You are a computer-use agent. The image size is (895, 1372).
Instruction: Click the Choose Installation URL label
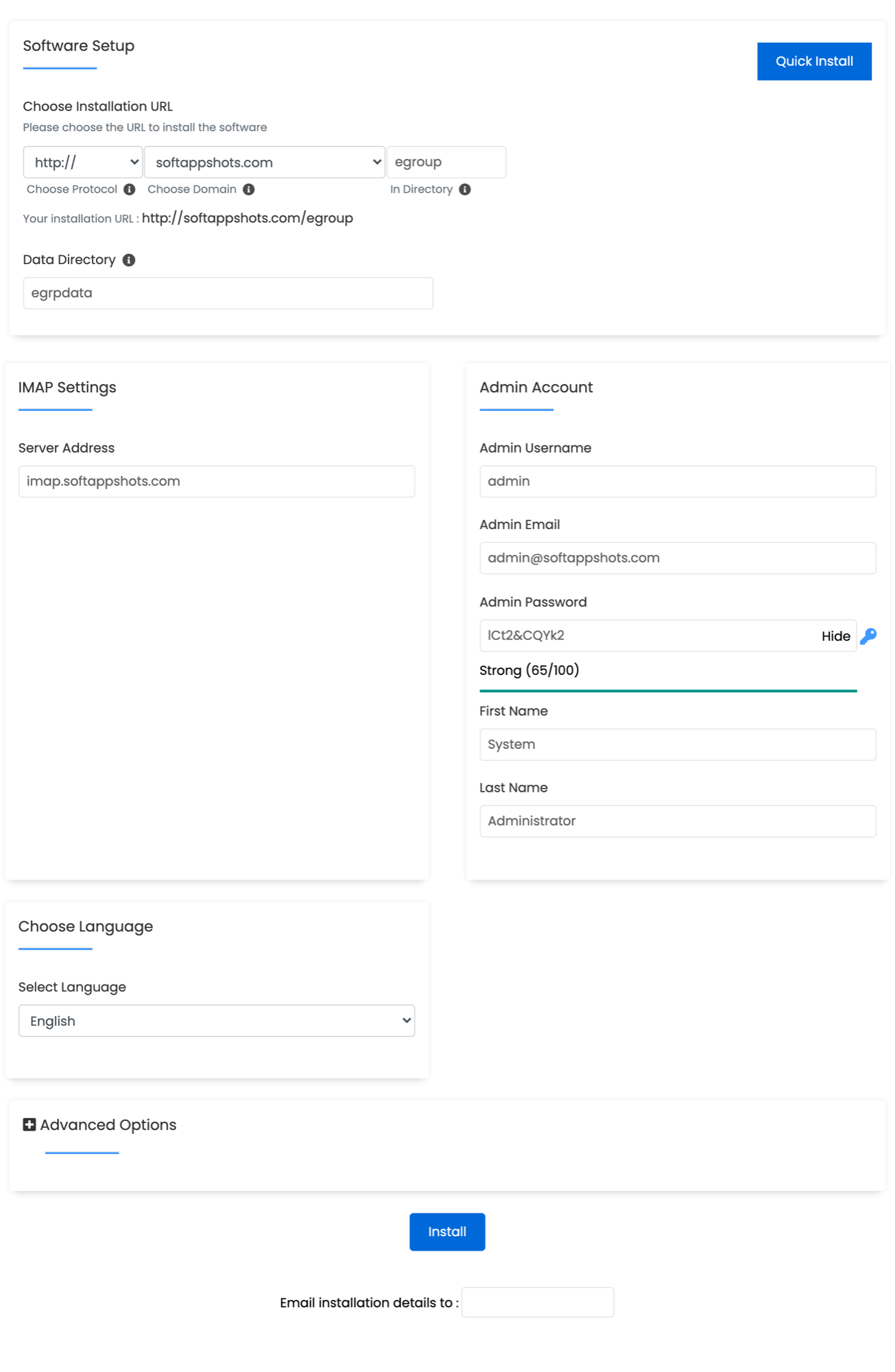pos(98,106)
